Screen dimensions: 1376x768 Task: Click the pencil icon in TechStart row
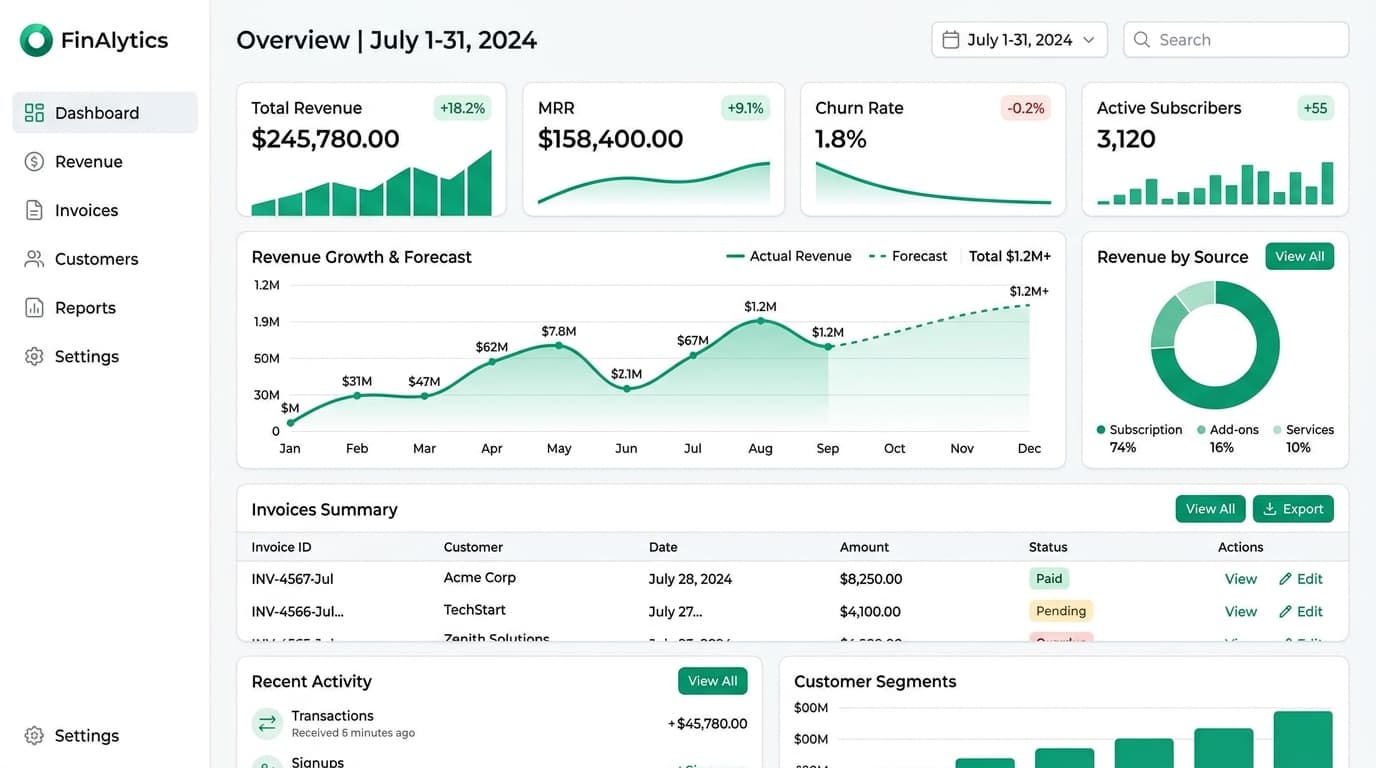click(x=1285, y=611)
